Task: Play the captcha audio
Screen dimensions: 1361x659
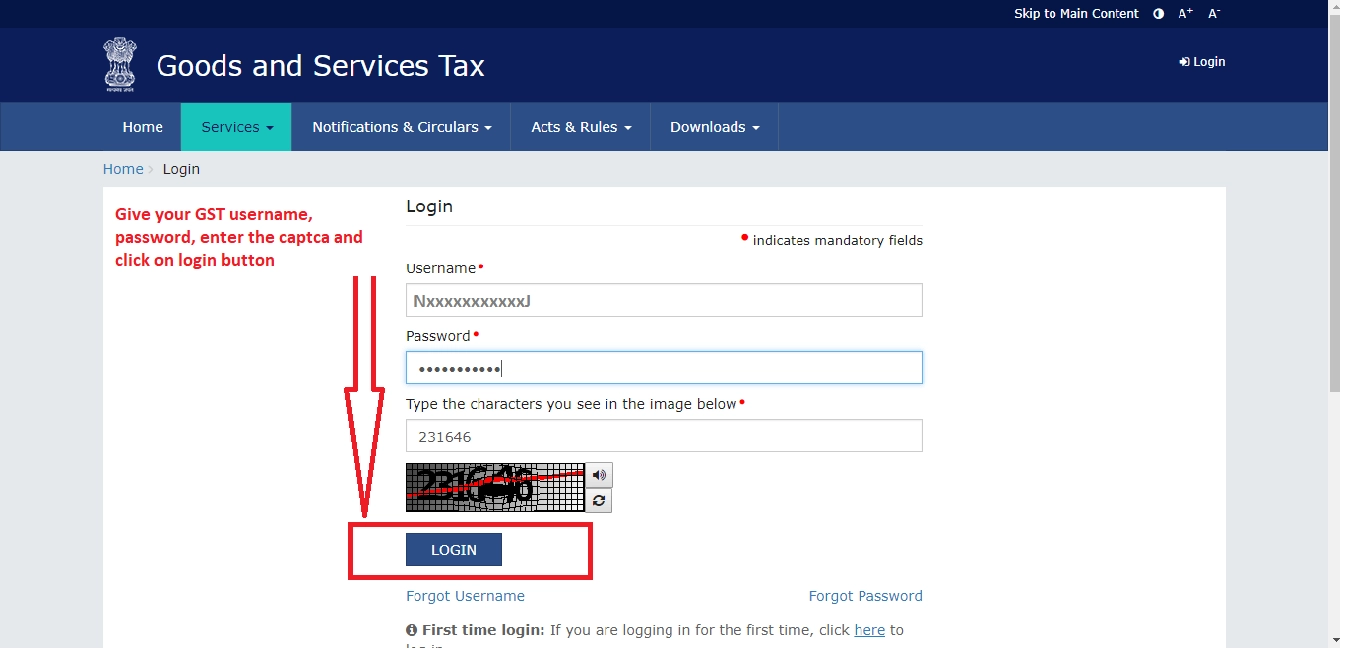Action: (599, 474)
